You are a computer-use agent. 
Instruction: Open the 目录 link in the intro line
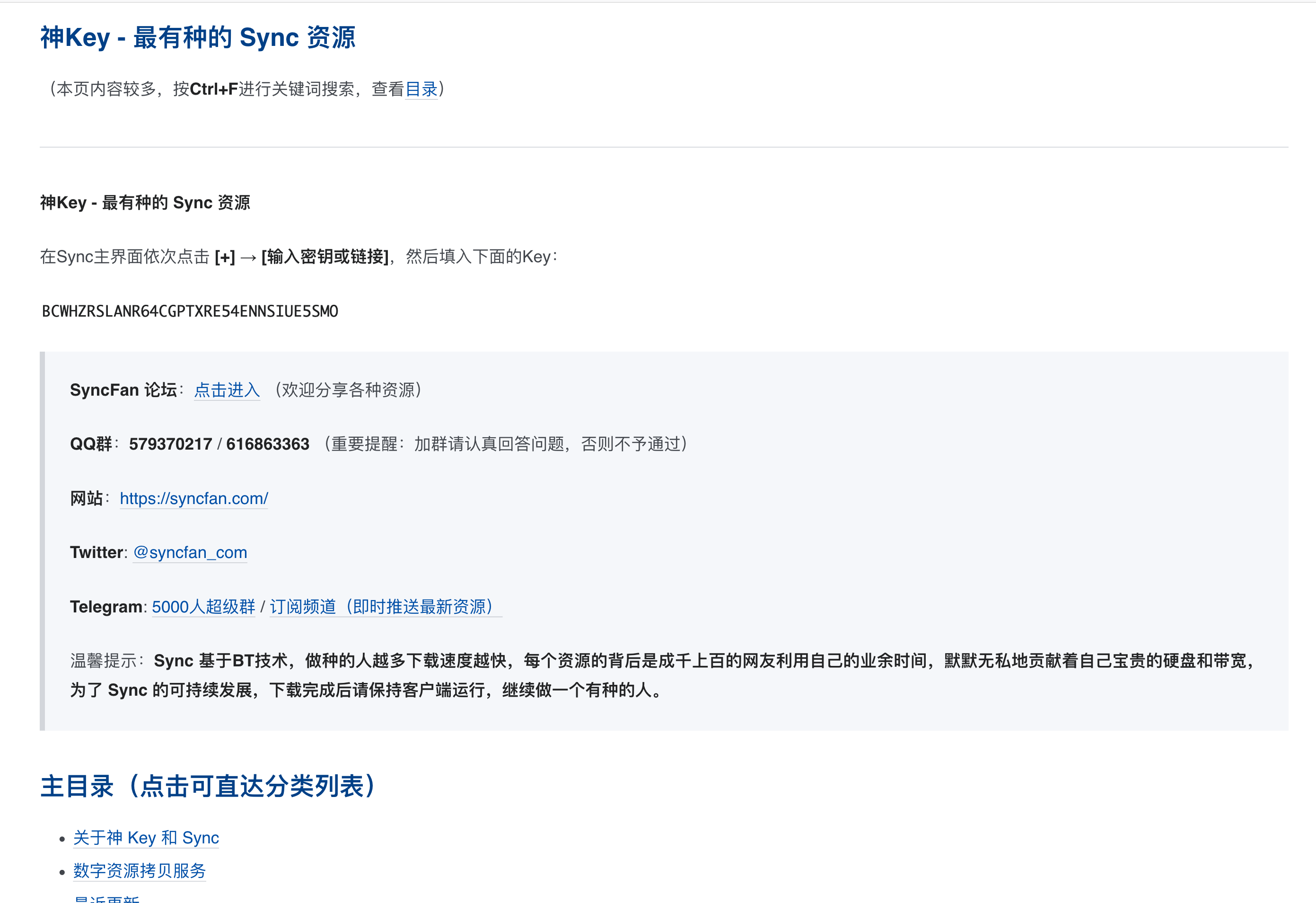(x=421, y=89)
